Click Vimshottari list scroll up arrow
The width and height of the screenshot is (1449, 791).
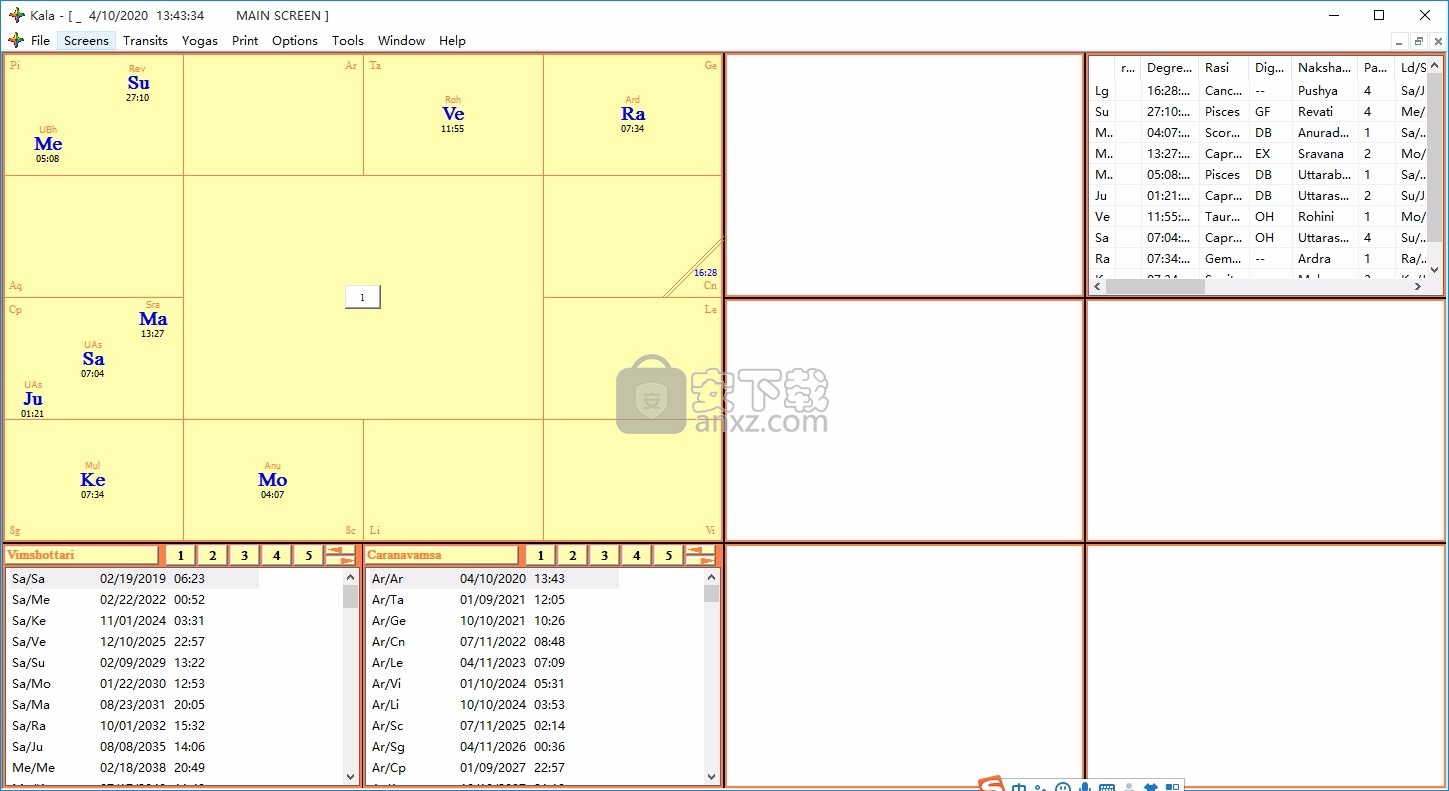[x=350, y=577]
